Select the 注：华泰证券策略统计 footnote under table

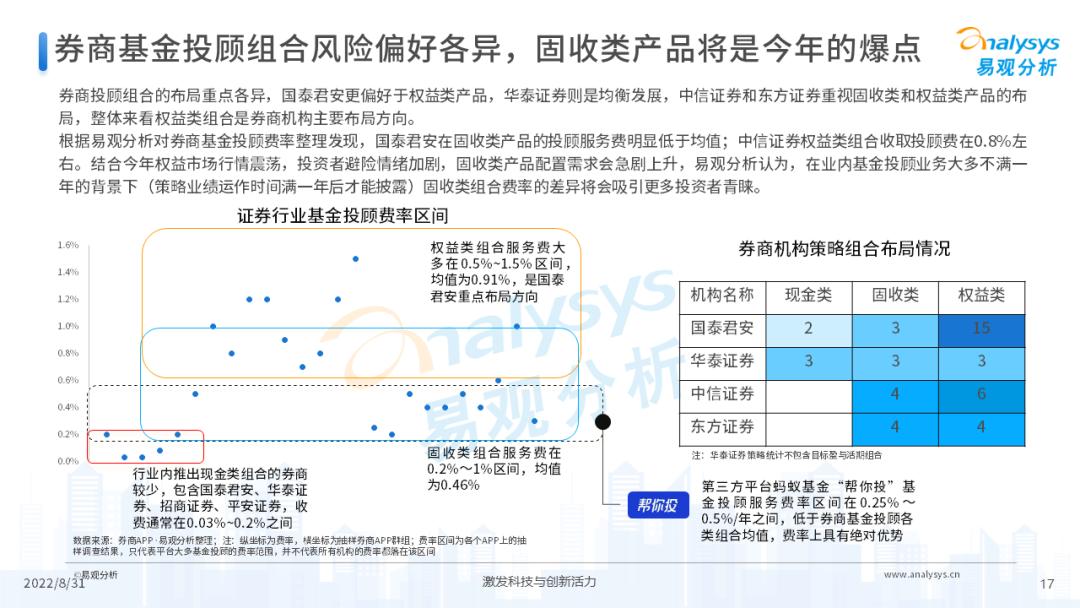787,455
